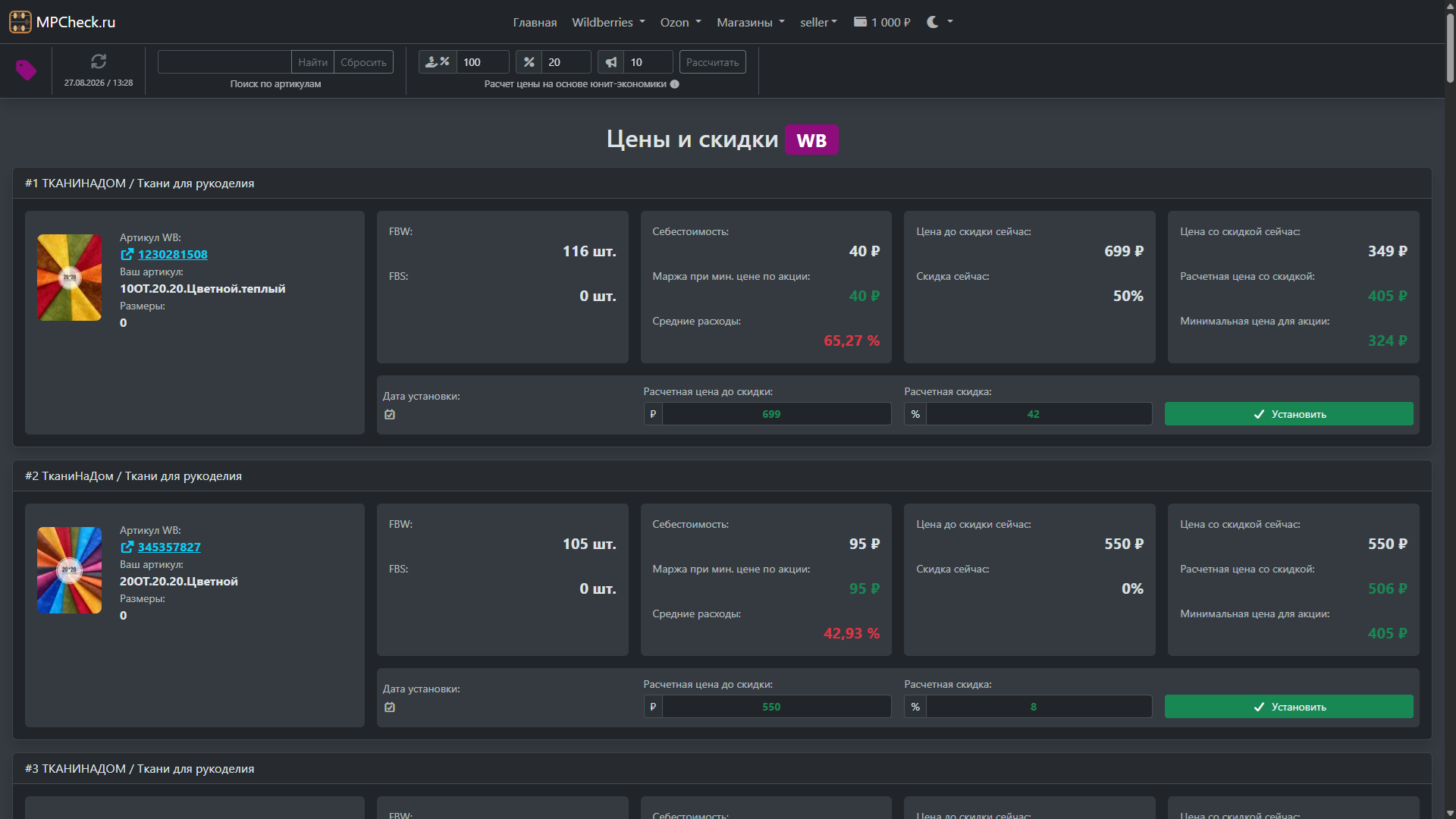The width and height of the screenshot is (1456, 819).
Task: Click the calendar check icon in product #1
Action: coord(390,415)
